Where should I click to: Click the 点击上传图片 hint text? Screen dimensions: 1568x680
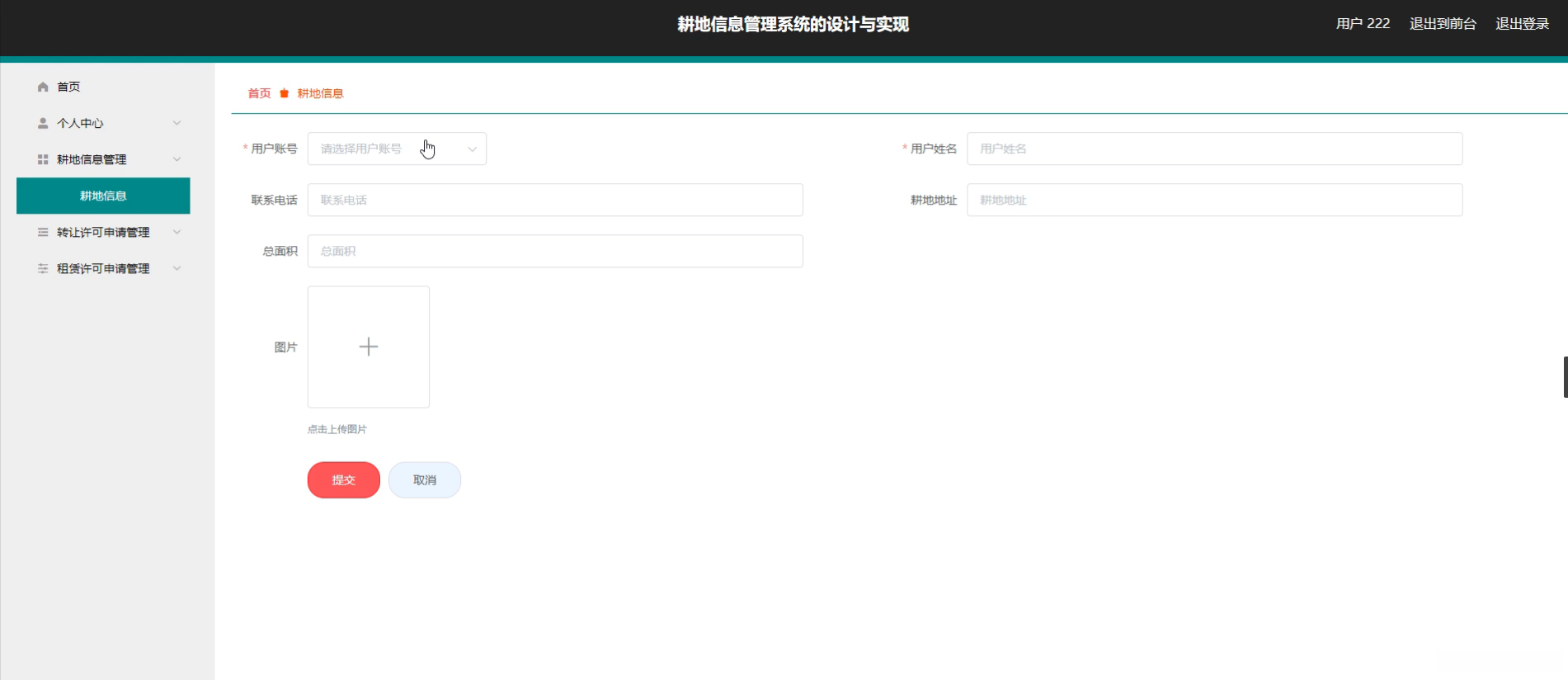click(337, 429)
